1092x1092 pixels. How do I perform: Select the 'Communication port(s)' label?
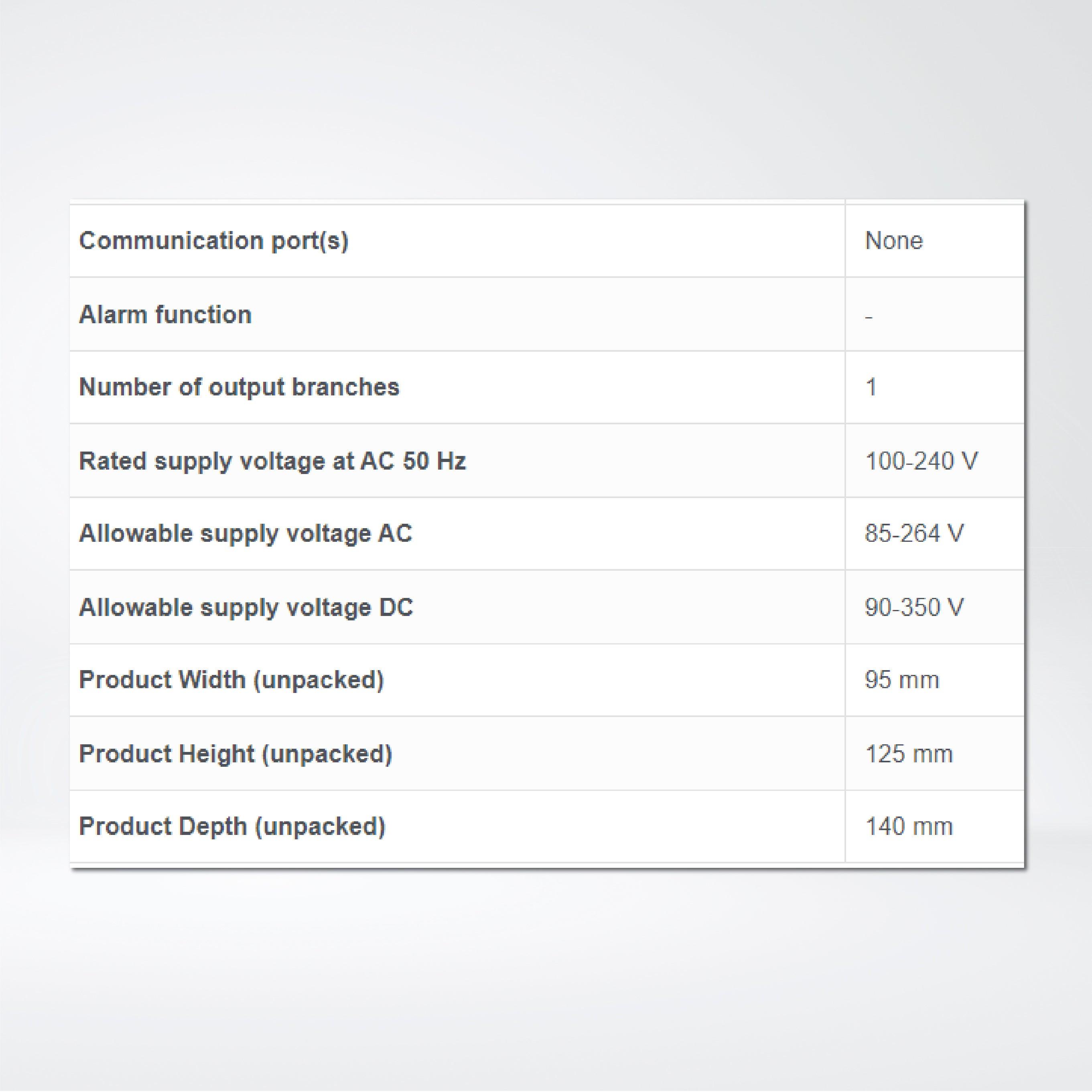click(214, 241)
